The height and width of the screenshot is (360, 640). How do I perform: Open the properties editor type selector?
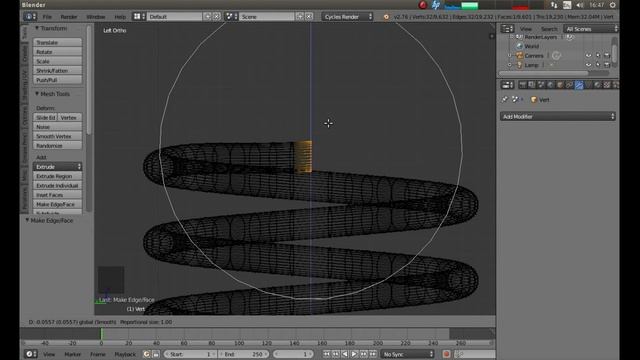coord(507,85)
